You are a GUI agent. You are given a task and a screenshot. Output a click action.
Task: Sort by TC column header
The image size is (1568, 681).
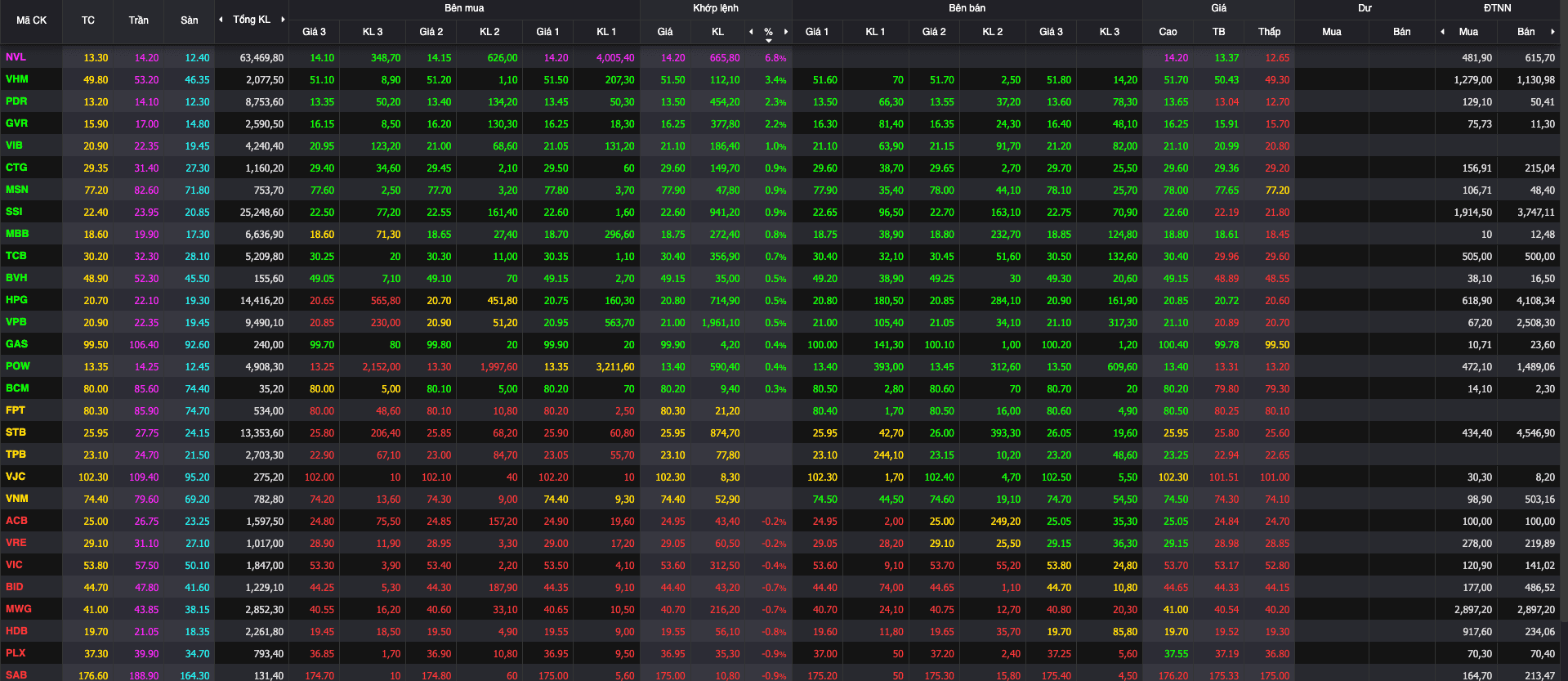88,20
